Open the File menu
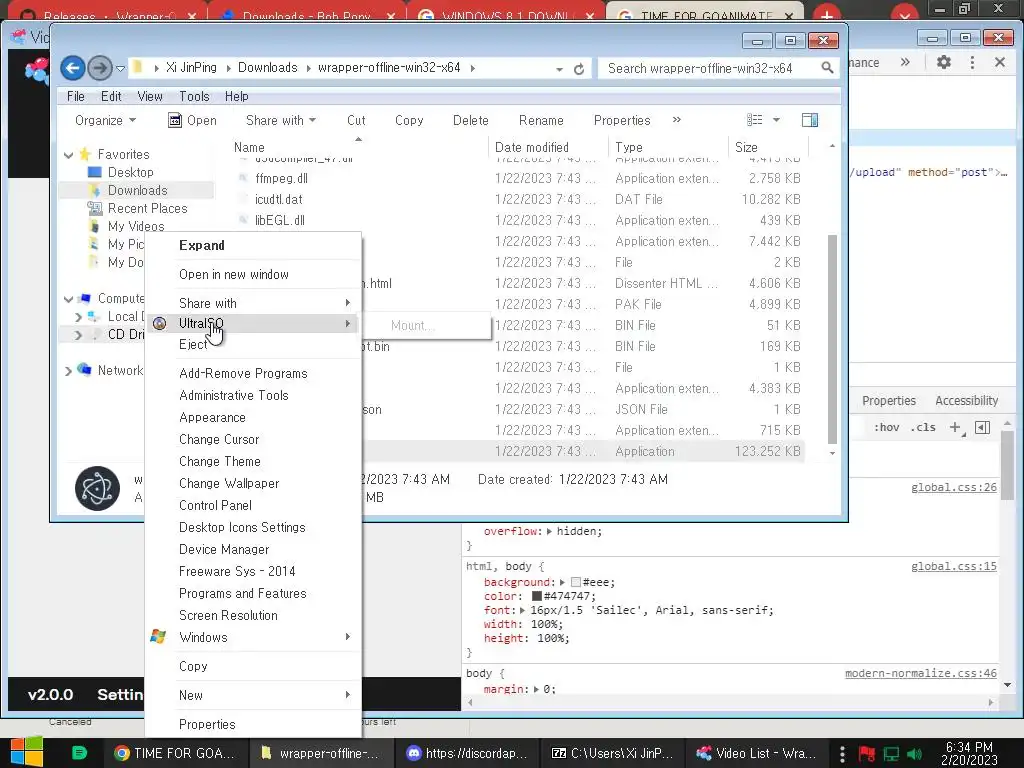 click(76, 97)
